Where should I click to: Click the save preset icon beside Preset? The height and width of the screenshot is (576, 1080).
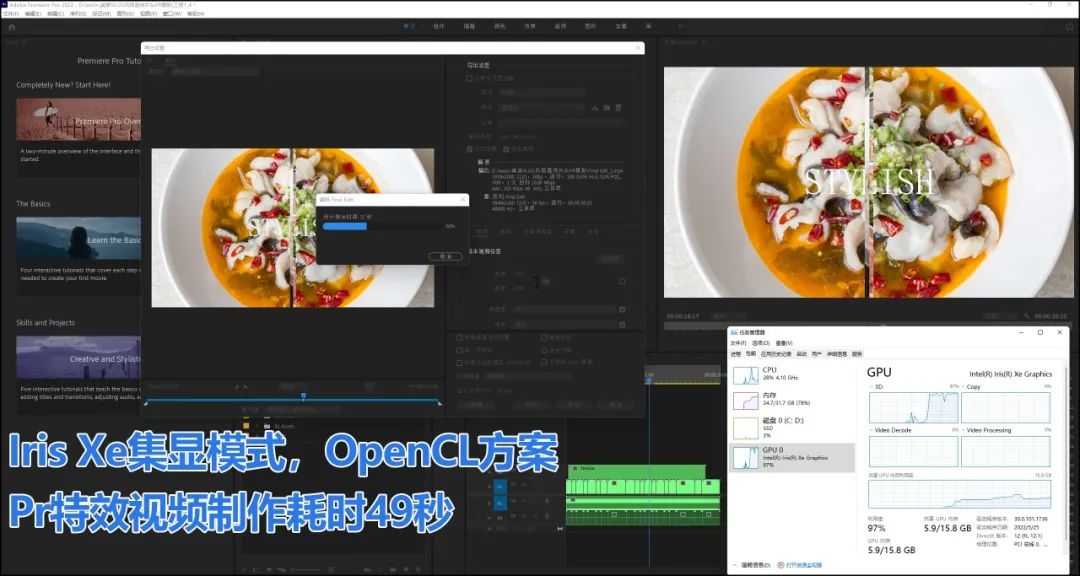click(x=594, y=107)
